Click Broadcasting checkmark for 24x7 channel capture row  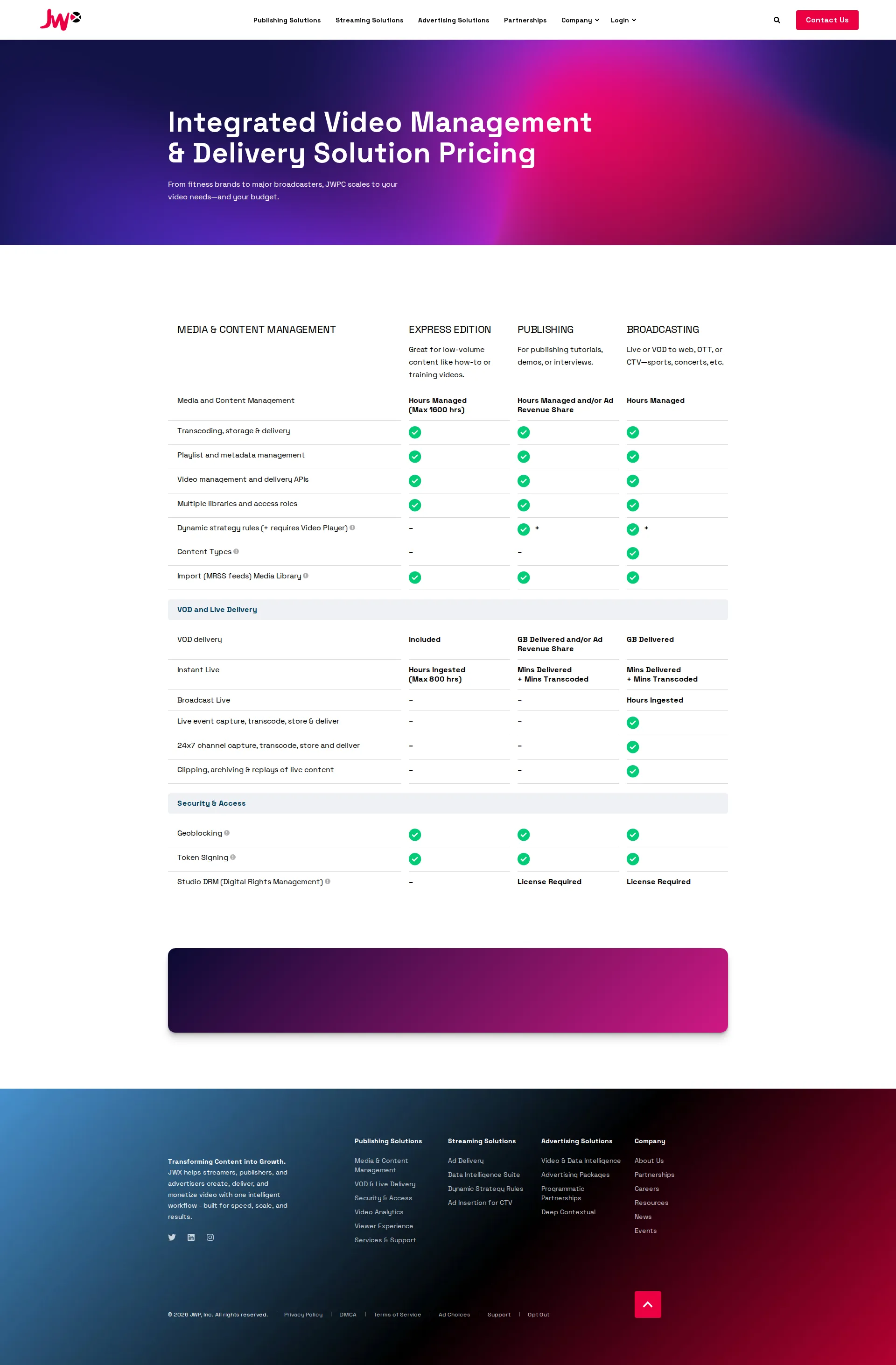[633, 747]
